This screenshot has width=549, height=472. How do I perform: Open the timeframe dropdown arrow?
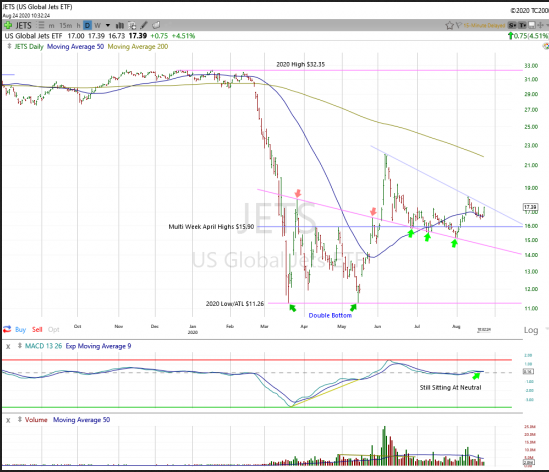pyautogui.click(x=108, y=25)
